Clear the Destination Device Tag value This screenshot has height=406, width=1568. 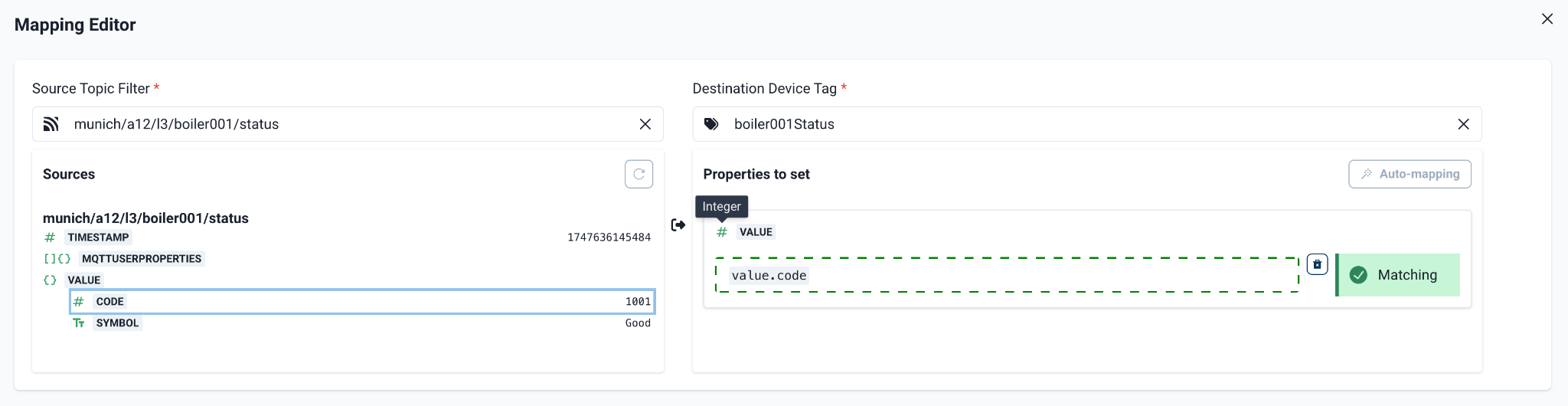[1463, 124]
